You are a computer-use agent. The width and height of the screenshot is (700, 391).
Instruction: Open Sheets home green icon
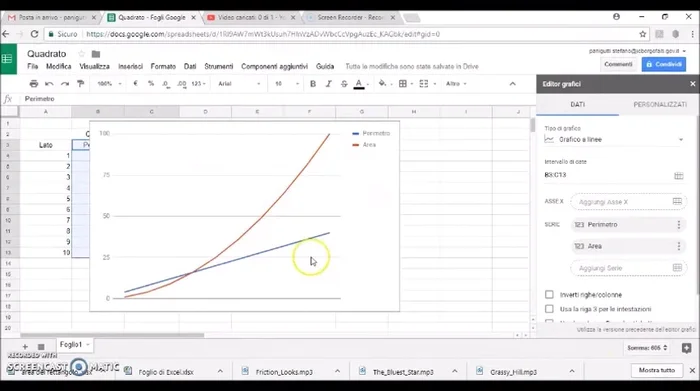click(8, 58)
